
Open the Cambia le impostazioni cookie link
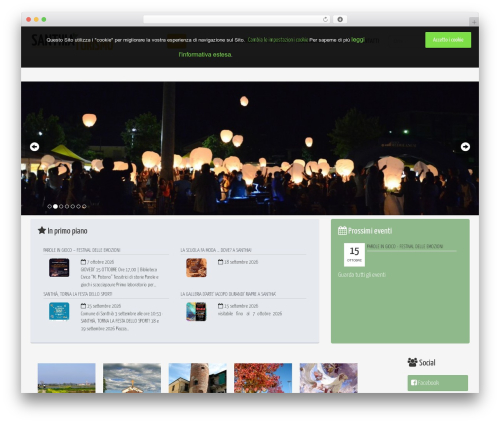(x=278, y=40)
